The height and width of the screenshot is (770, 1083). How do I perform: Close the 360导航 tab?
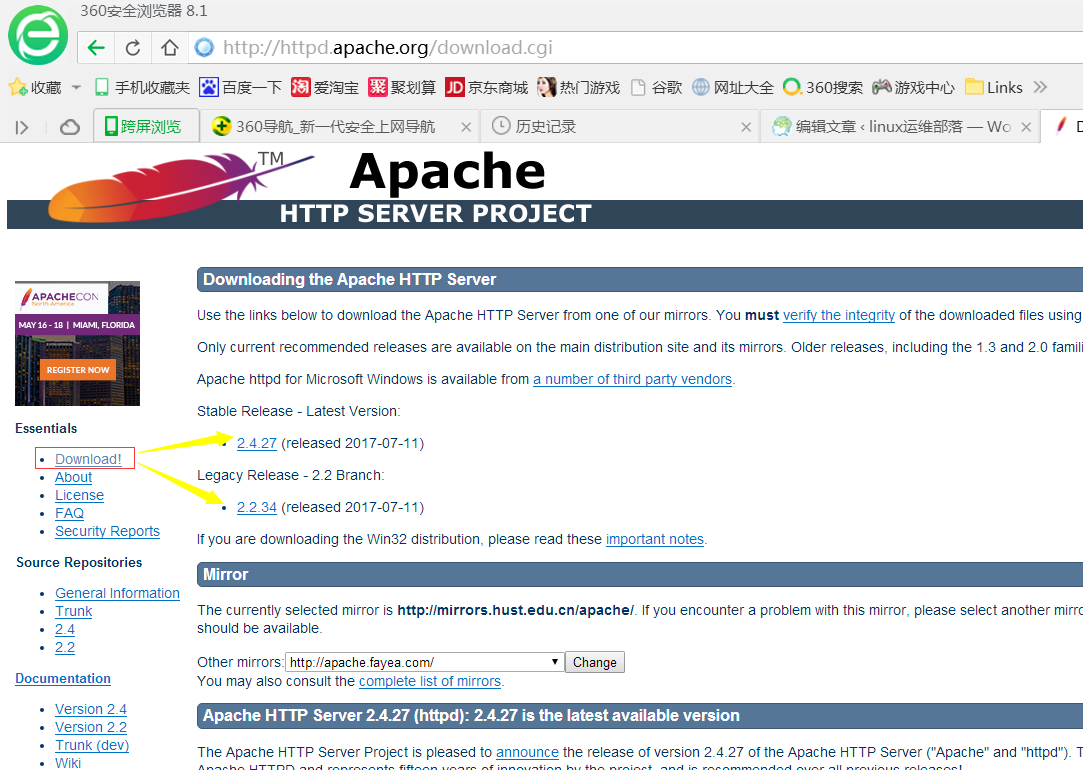click(x=466, y=127)
